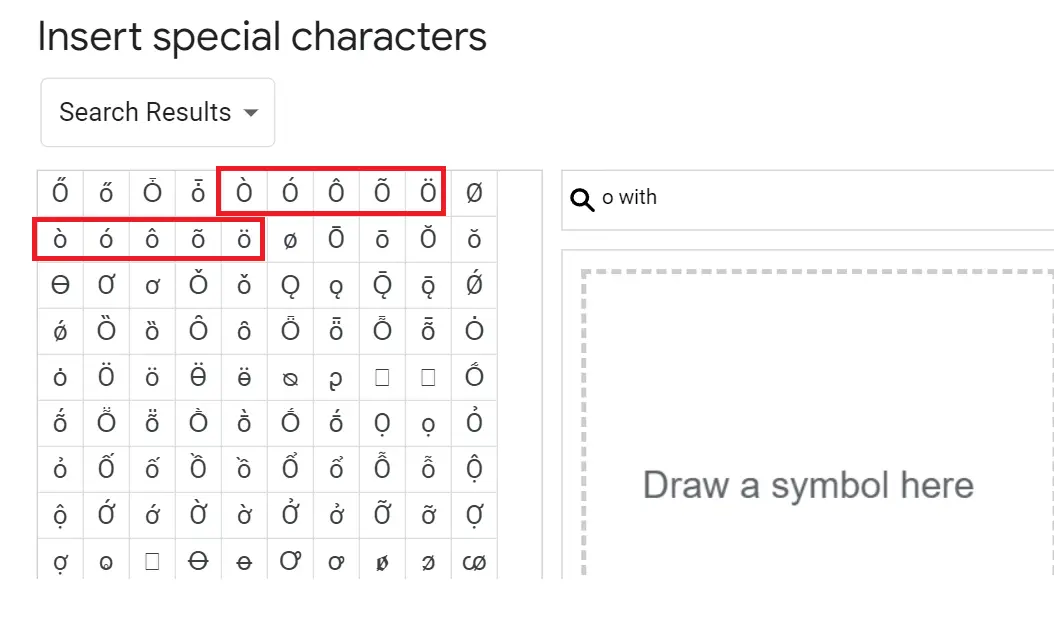Viewport: 1054px width, 619px height.
Task: Insert capital Ò with grave accent
Action: [244, 193]
